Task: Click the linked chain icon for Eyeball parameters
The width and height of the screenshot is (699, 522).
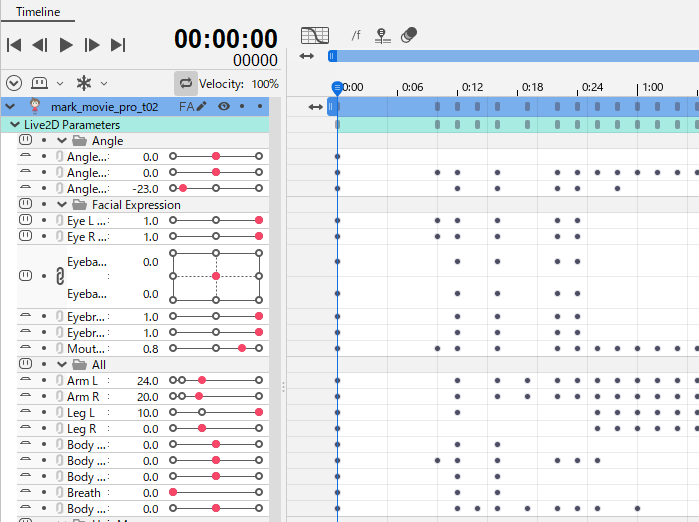Action: [60, 276]
